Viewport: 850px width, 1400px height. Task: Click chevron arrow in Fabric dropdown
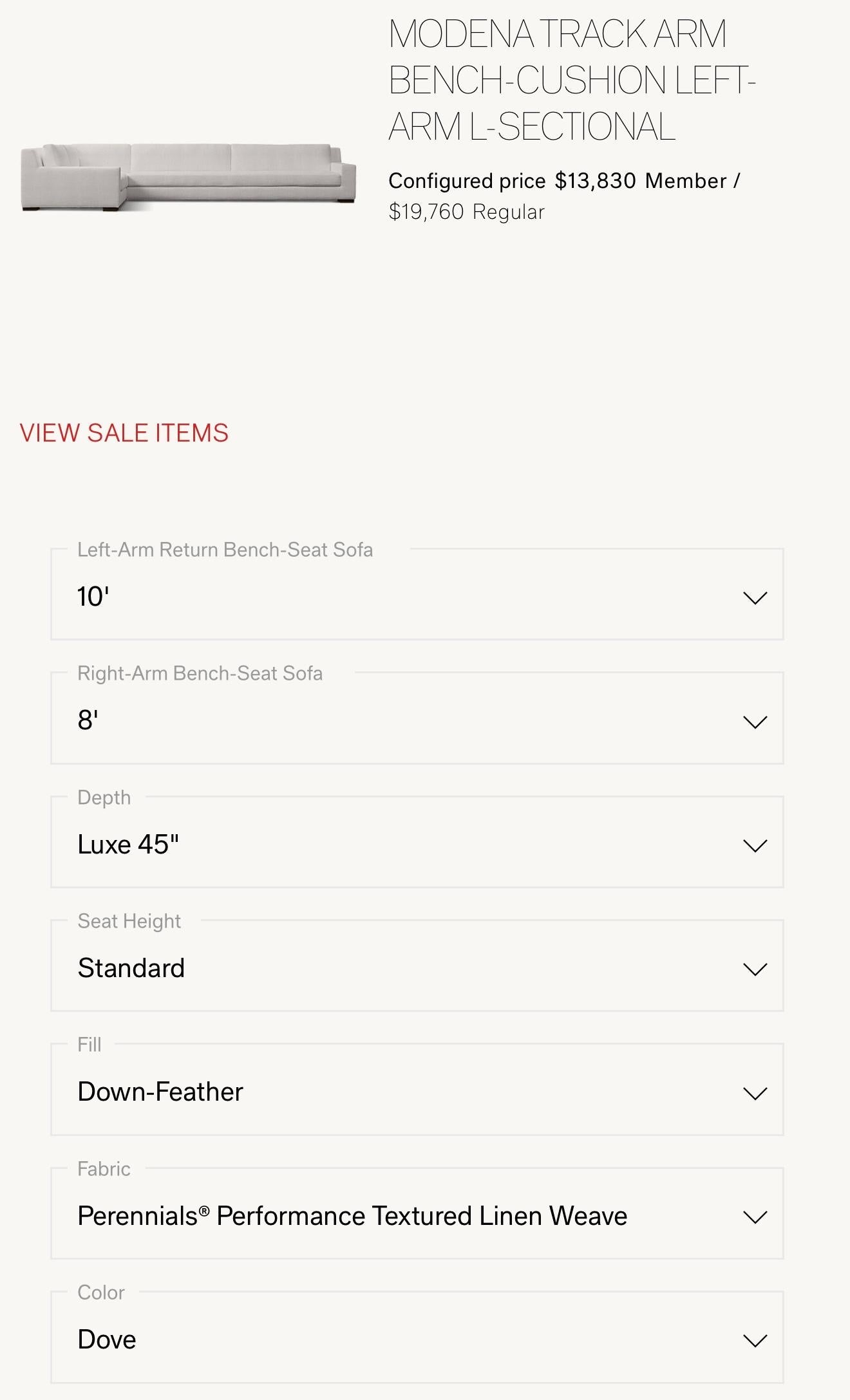pyautogui.click(x=755, y=1217)
